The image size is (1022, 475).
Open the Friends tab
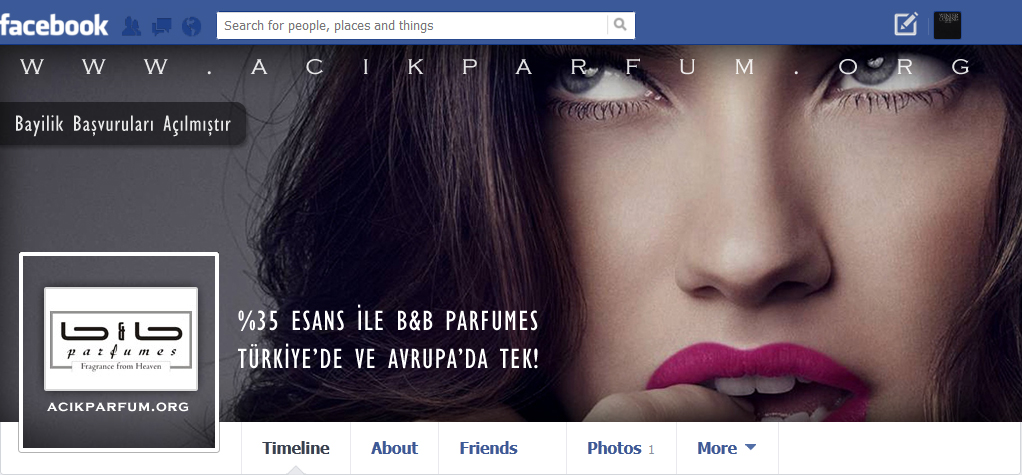tap(488, 448)
